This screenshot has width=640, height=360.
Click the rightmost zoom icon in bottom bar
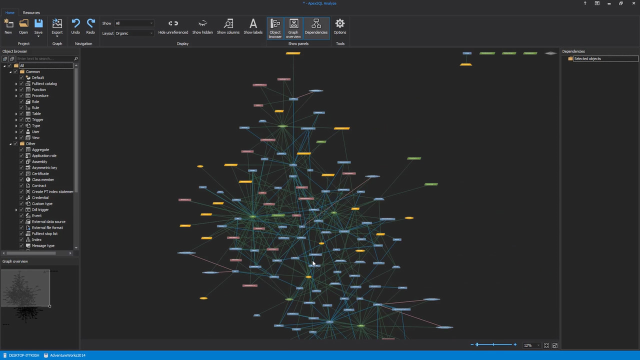tap(555, 345)
